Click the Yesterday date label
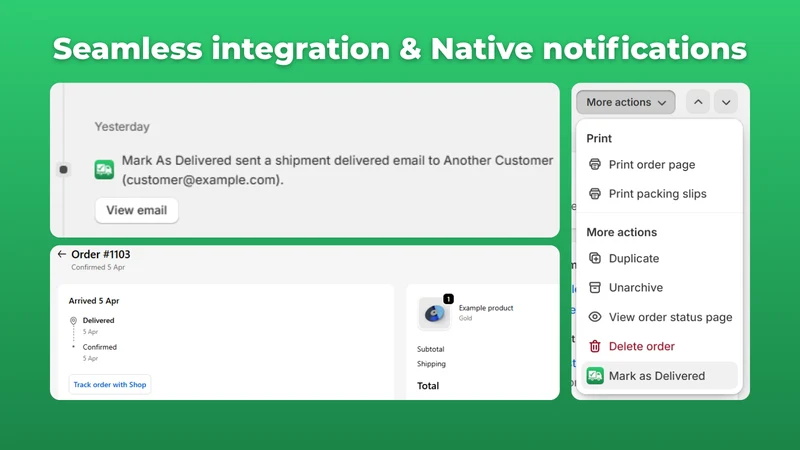The image size is (800, 450). tap(122, 127)
